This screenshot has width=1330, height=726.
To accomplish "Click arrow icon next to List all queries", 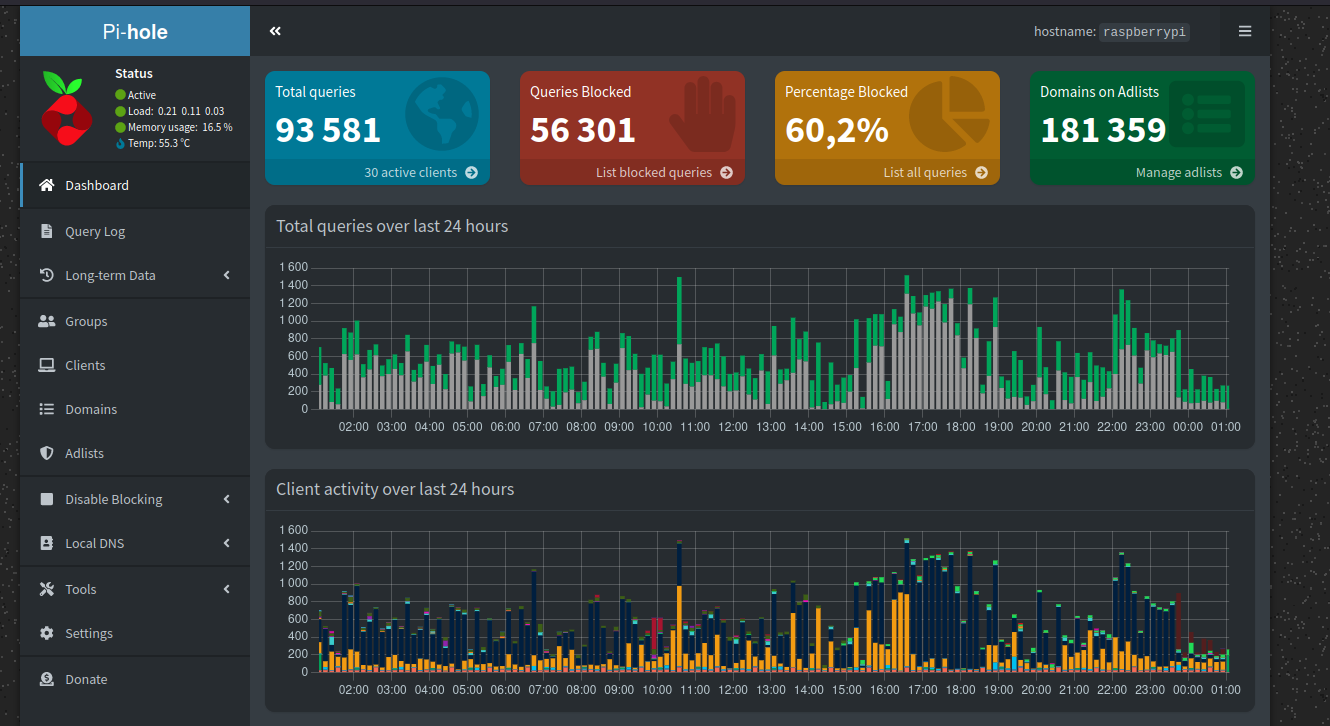I will 981,172.
